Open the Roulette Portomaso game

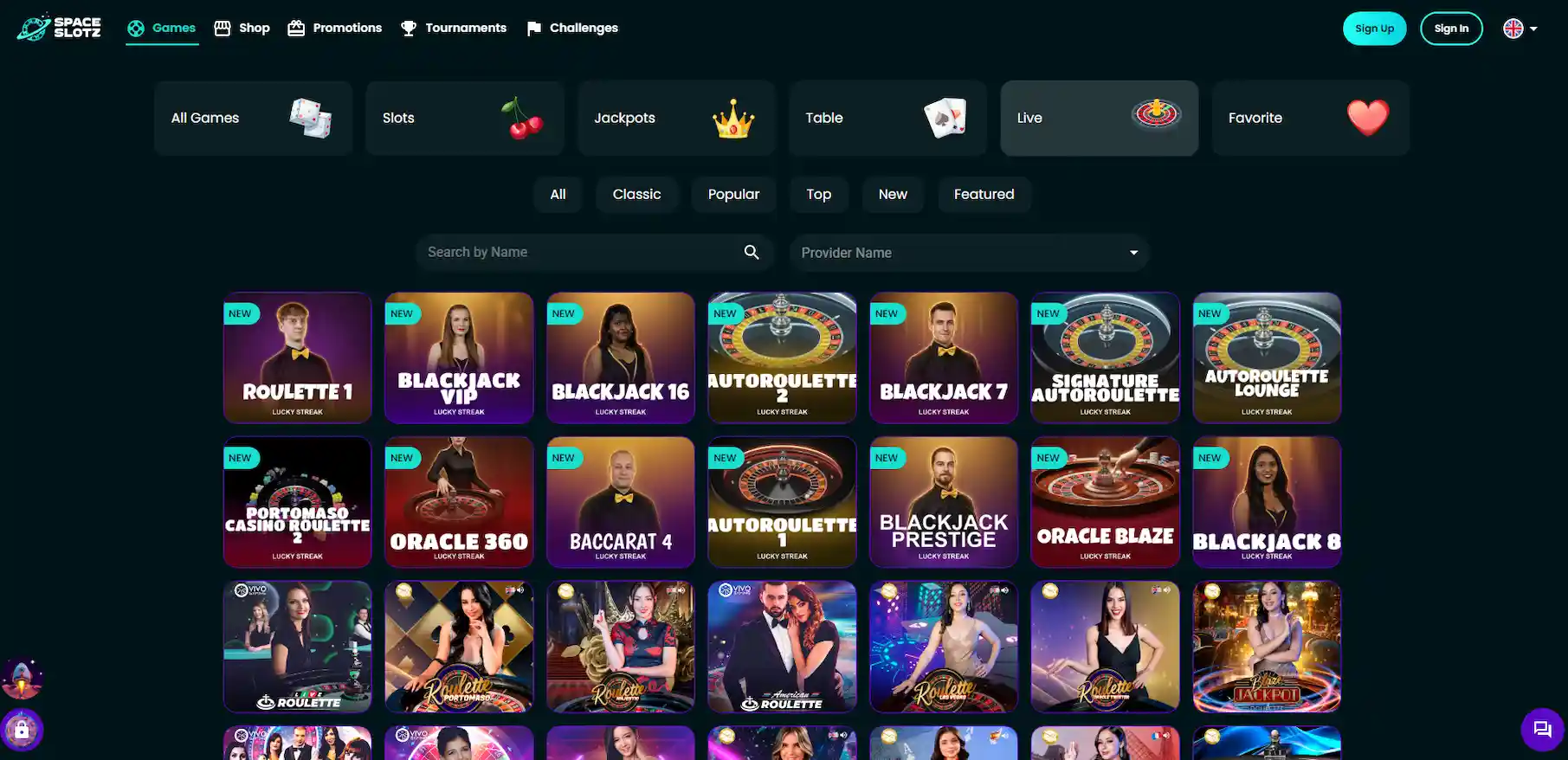coord(459,647)
